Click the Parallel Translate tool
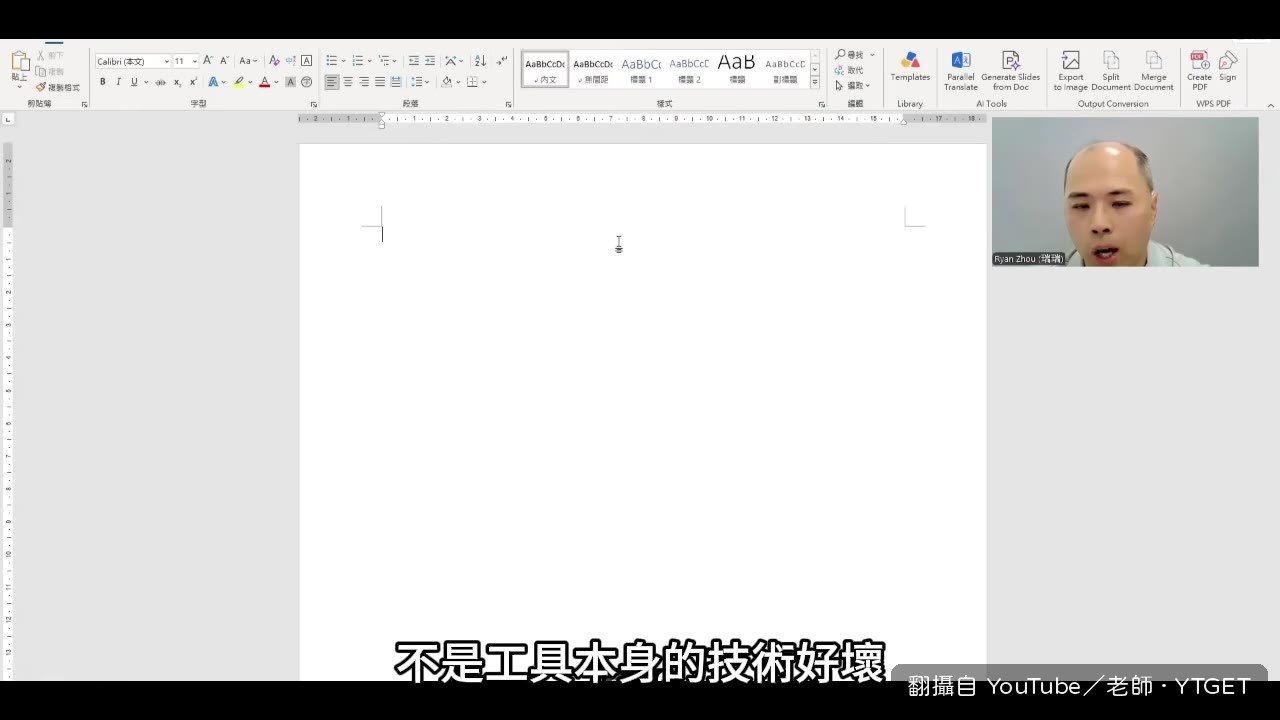This screenshot has height=720, width=1280. pos(961,71)
